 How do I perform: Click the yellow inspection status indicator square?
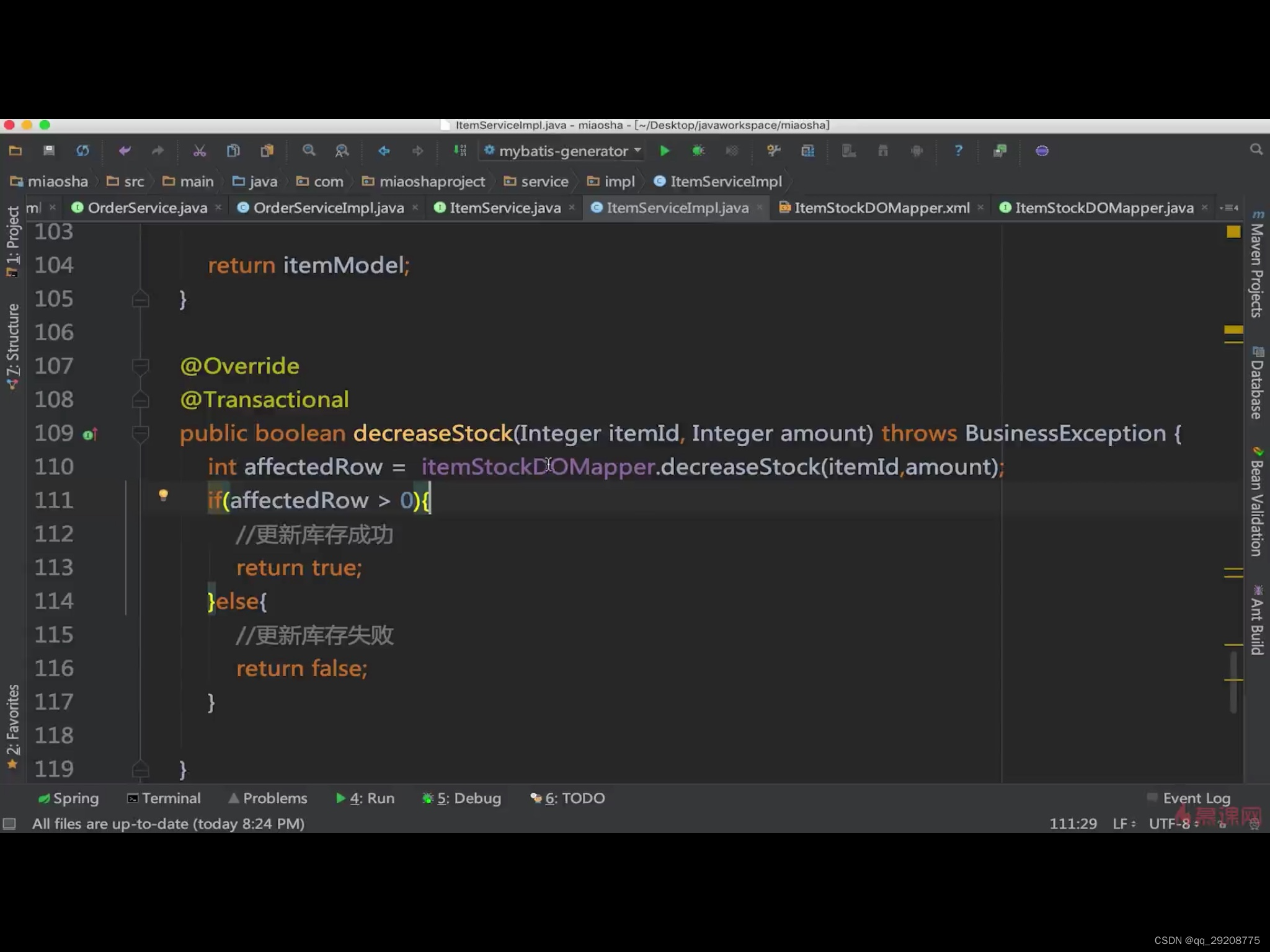tap(1233, 232)
